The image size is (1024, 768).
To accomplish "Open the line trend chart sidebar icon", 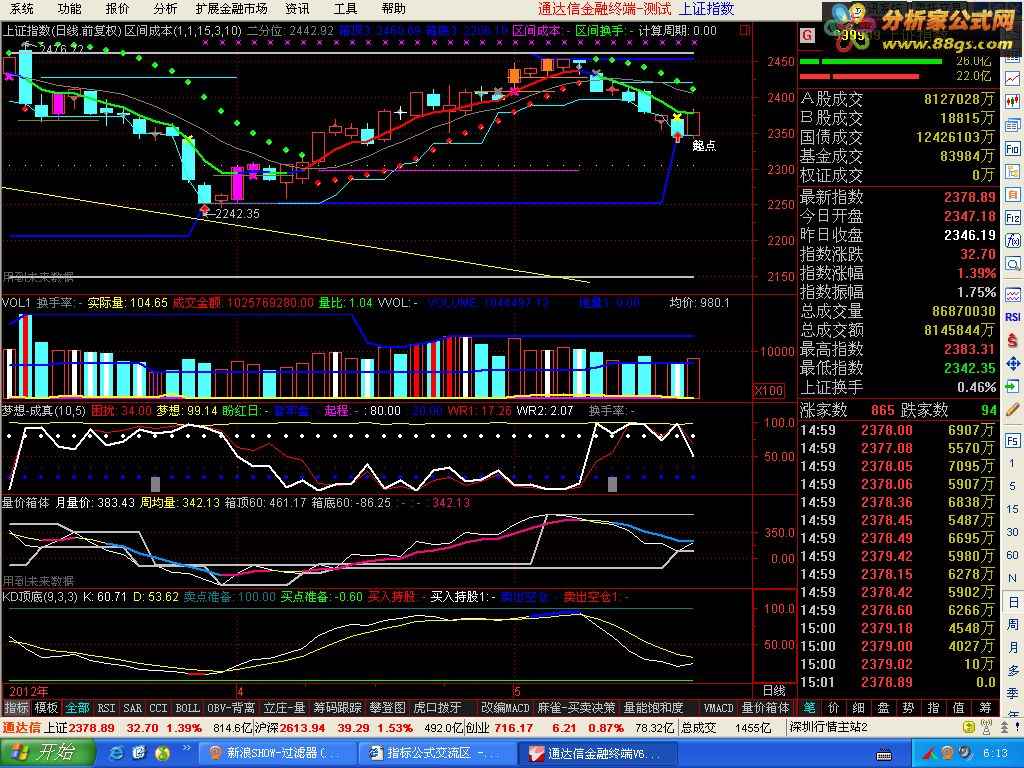I will pos(1012,78).
